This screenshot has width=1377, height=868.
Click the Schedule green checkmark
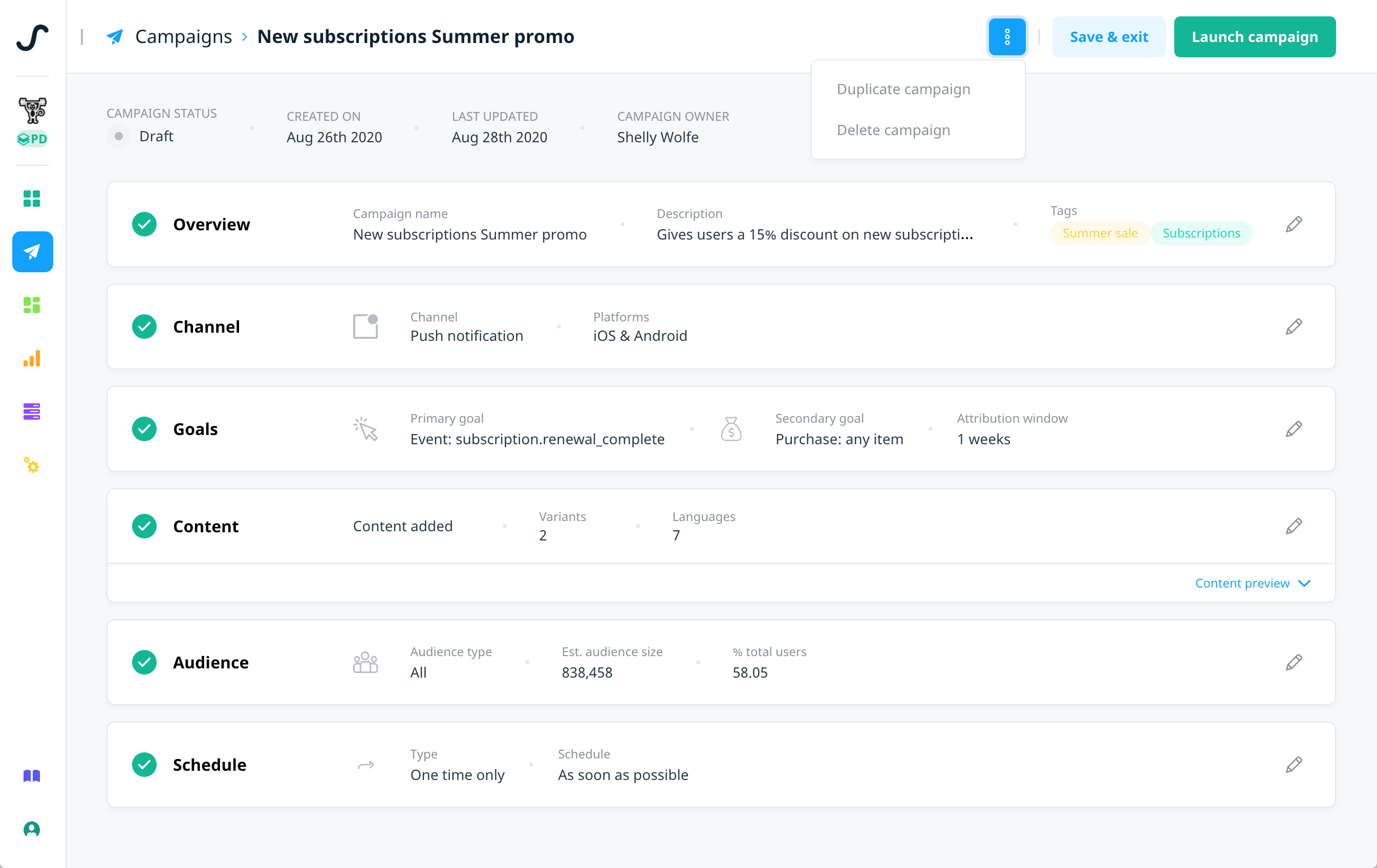(144, 765)
